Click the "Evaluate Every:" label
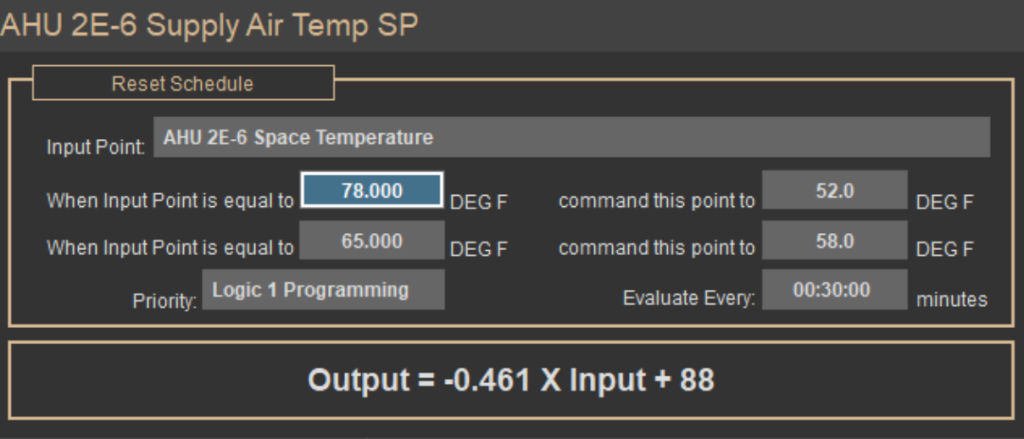The width and height of the screenshot is (1024, 439). [689, 299]
